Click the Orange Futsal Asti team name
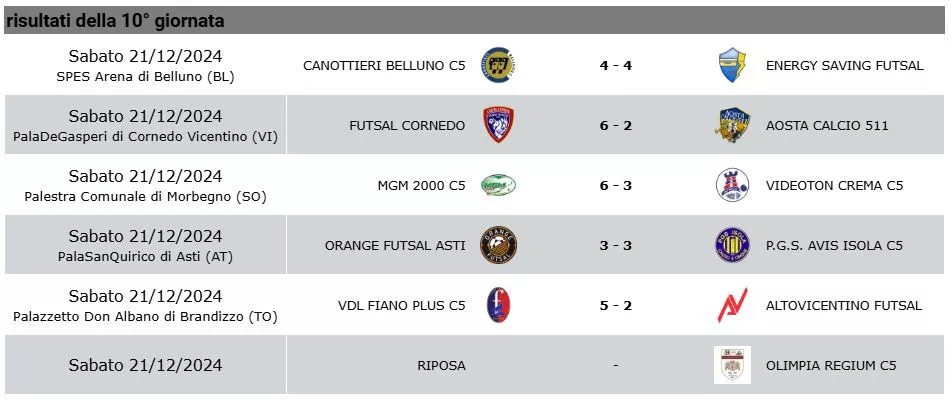Screen dimensions: 952x400 [x=395, y=245]
